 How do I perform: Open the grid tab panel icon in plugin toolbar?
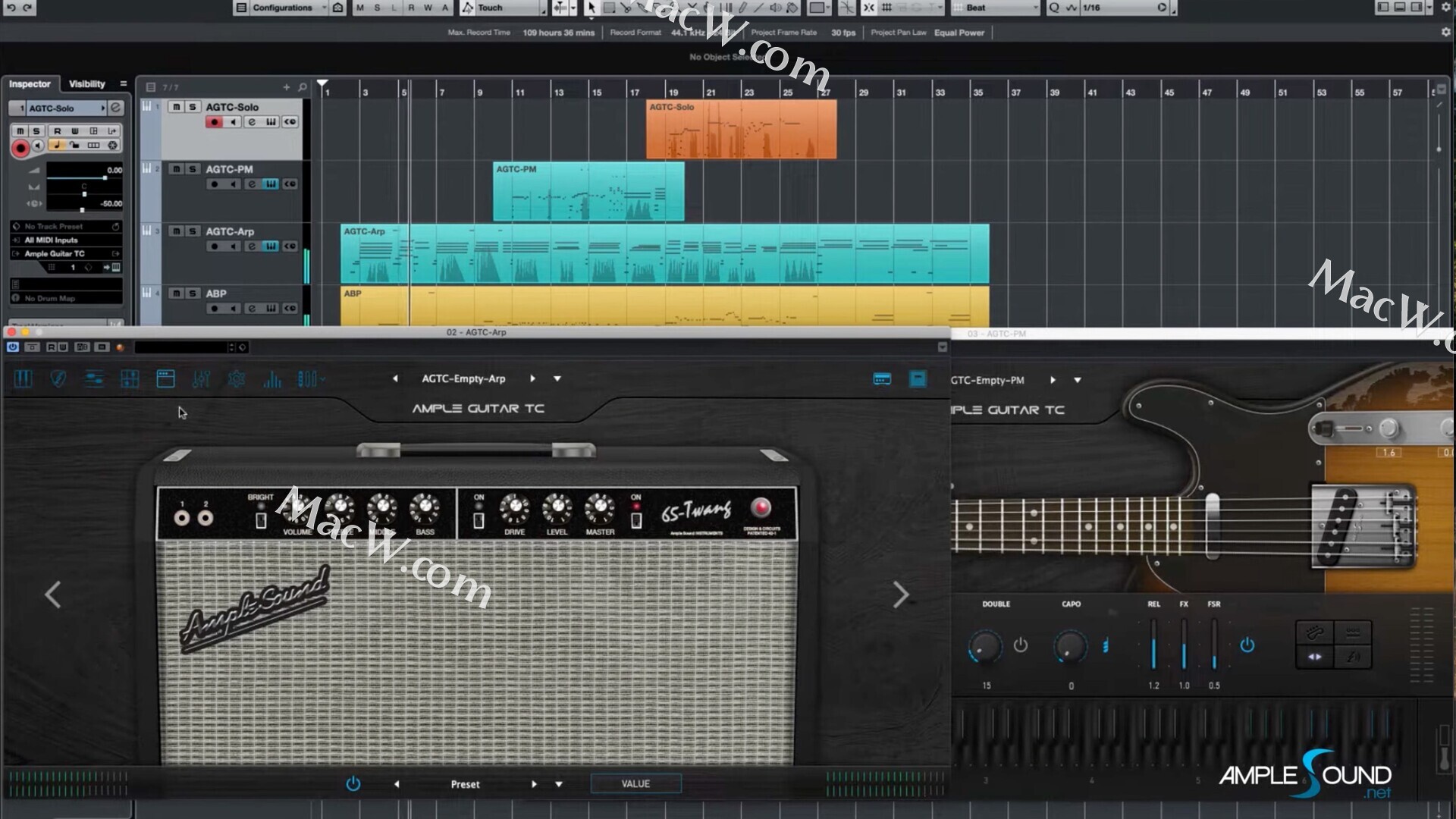pyautogui.click(x=130, y=378)
